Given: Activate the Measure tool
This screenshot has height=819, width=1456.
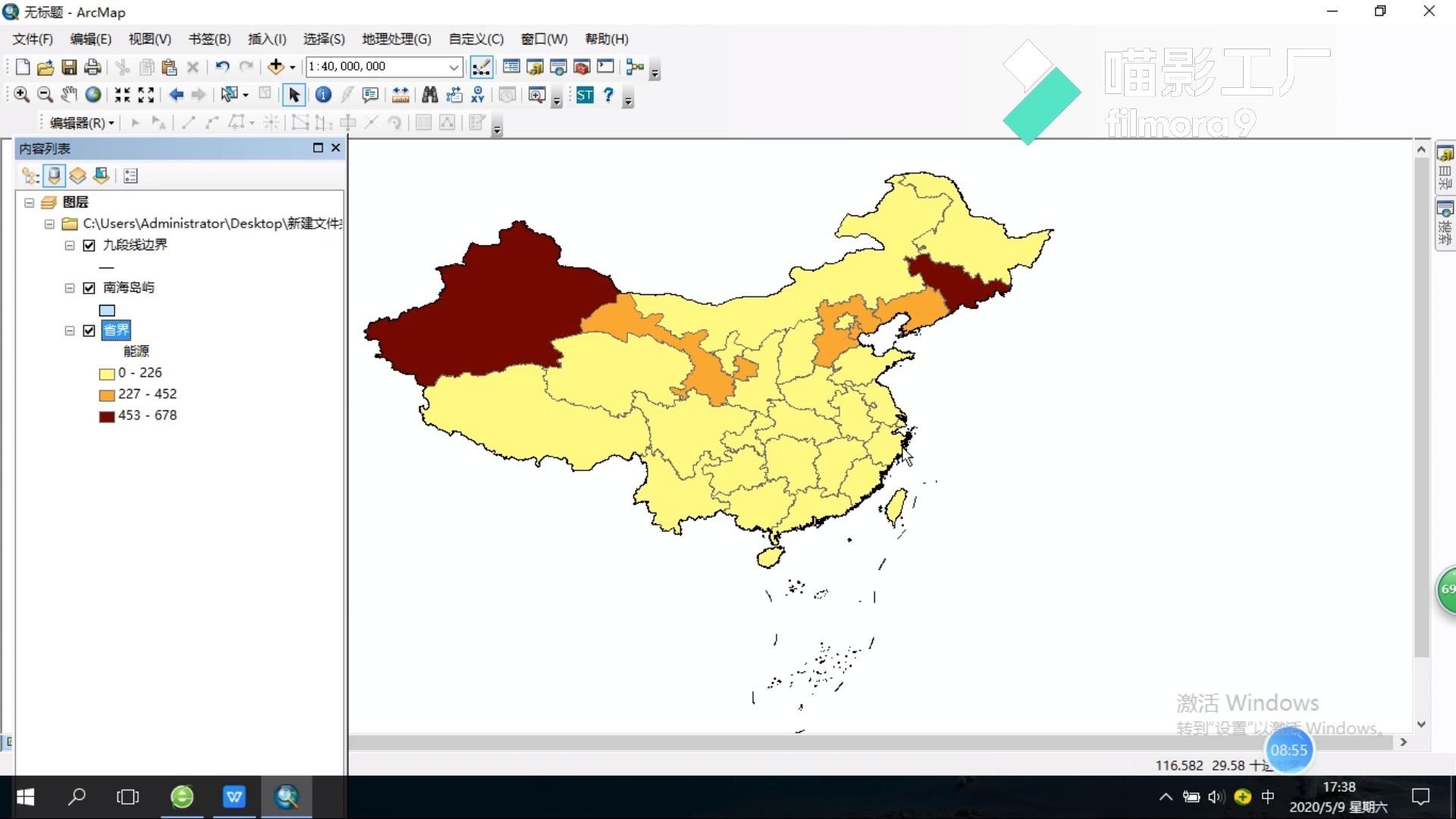Looking at the screenshot, I should pyautogui.click(x=400, y=95).
